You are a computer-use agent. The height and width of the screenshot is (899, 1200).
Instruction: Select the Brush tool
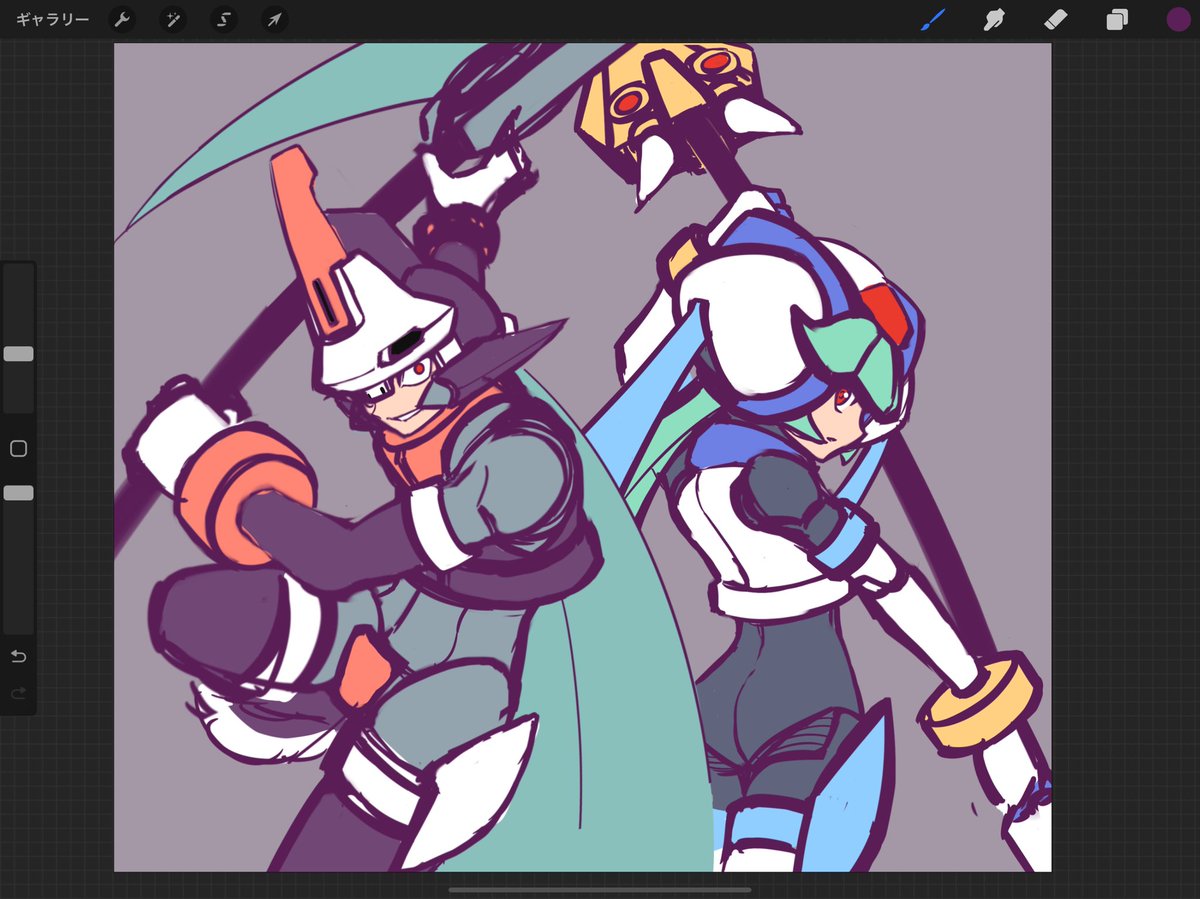pos(933,19)
